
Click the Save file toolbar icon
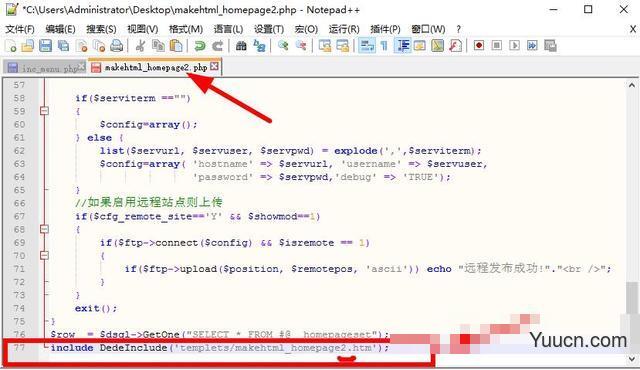coord(45,46)
